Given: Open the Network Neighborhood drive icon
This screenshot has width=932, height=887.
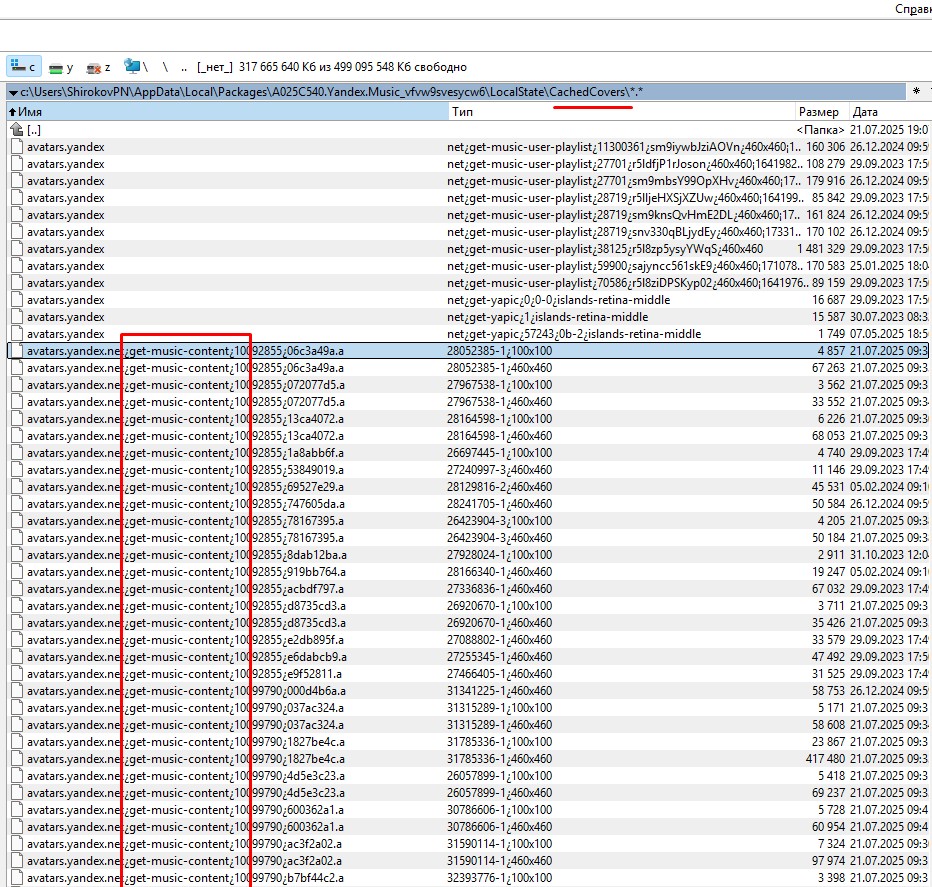Looking at the screenshot, I should coord(134,67).
